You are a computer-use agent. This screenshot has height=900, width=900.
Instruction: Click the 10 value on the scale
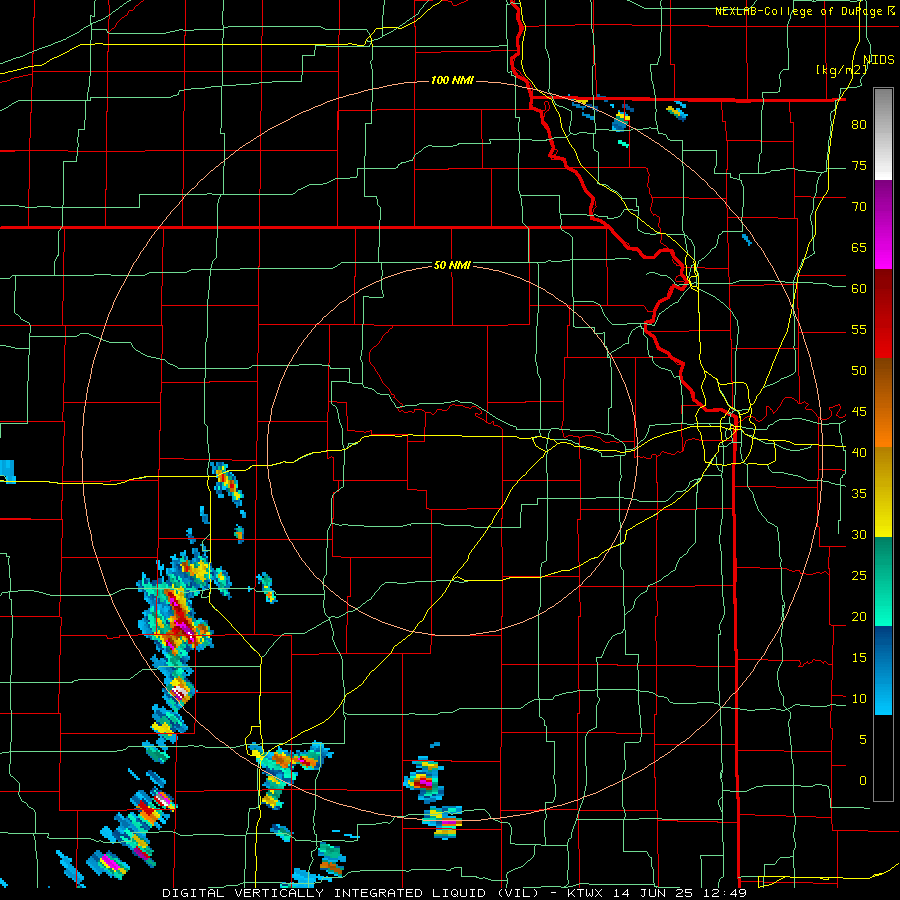[x=859, y=699]
